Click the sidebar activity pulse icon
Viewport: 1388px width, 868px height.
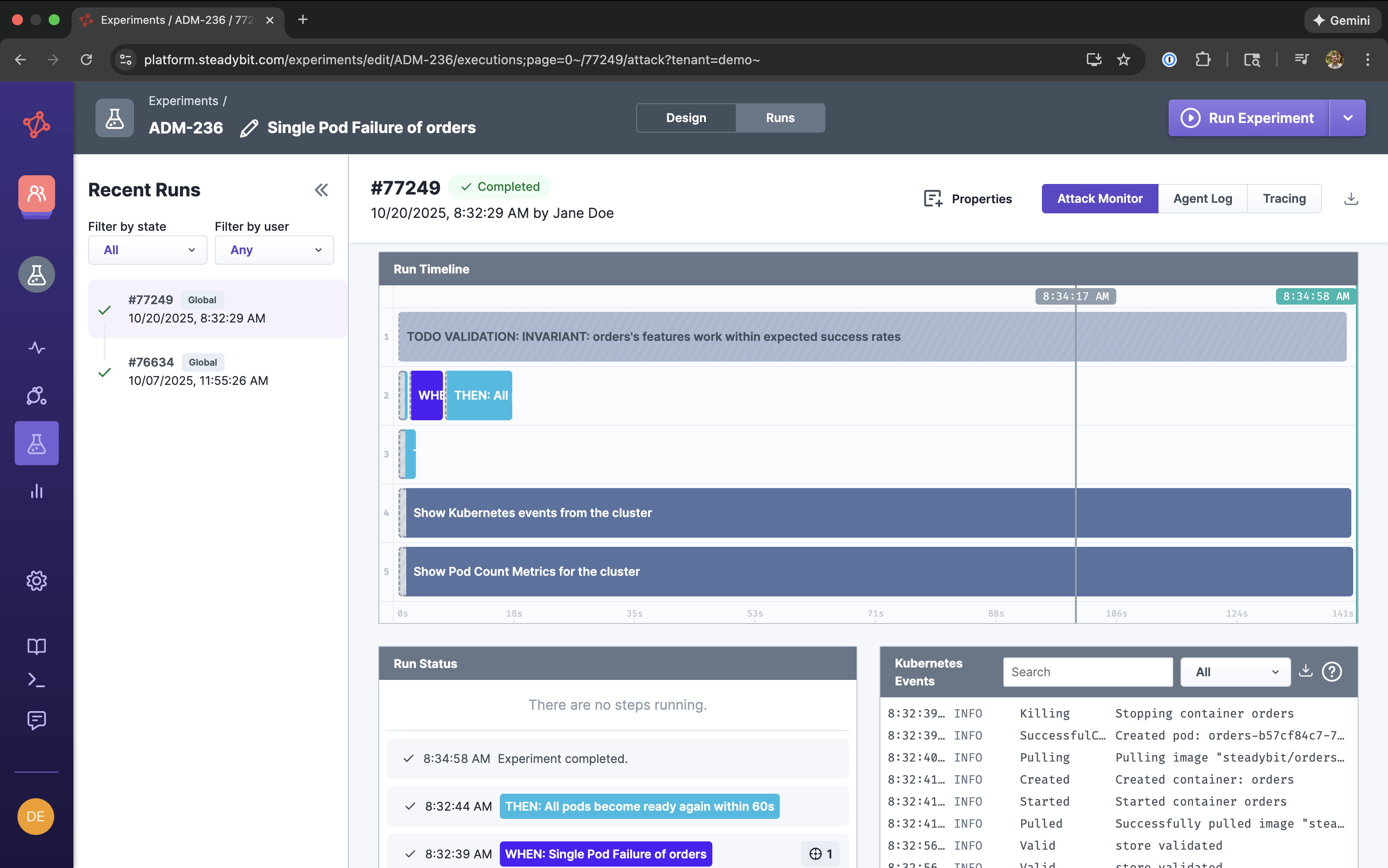click(x=36, y=348)
